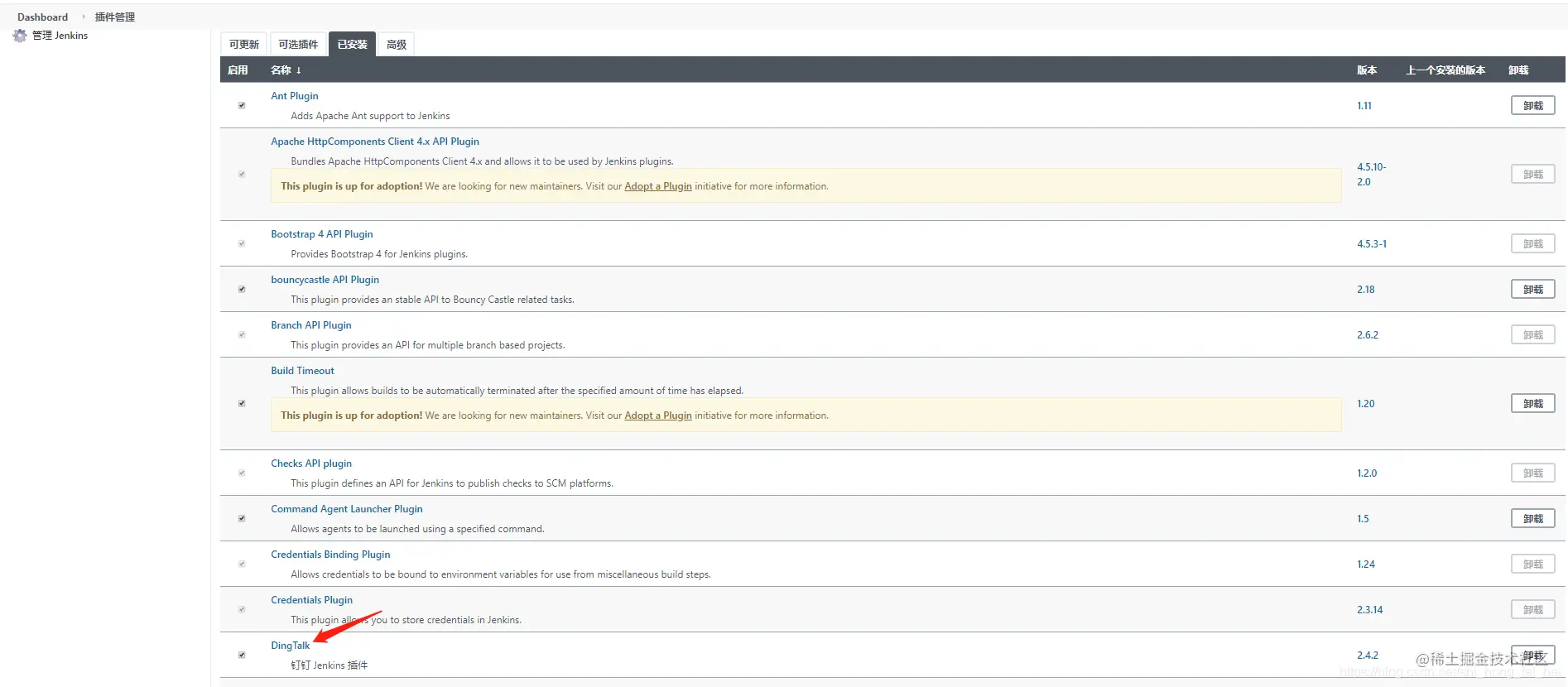Uninstall Ant Plugin with 卸载 button
1568x687 pixels.
click(x=1533, y=105)
